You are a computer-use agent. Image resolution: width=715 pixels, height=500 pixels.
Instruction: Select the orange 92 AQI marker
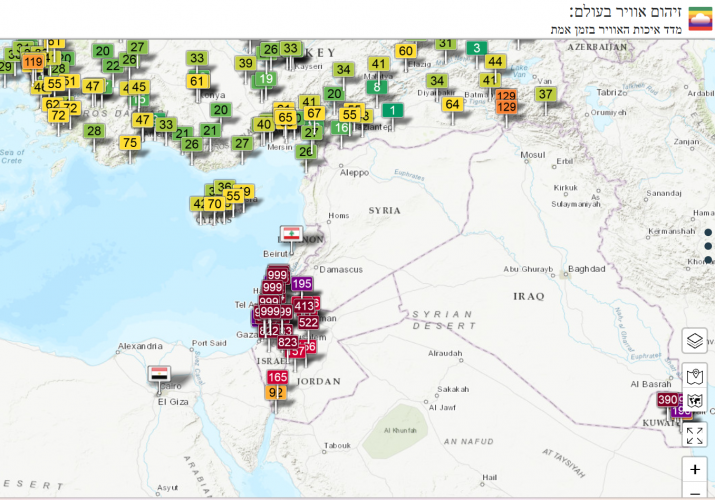click(276, 393)
